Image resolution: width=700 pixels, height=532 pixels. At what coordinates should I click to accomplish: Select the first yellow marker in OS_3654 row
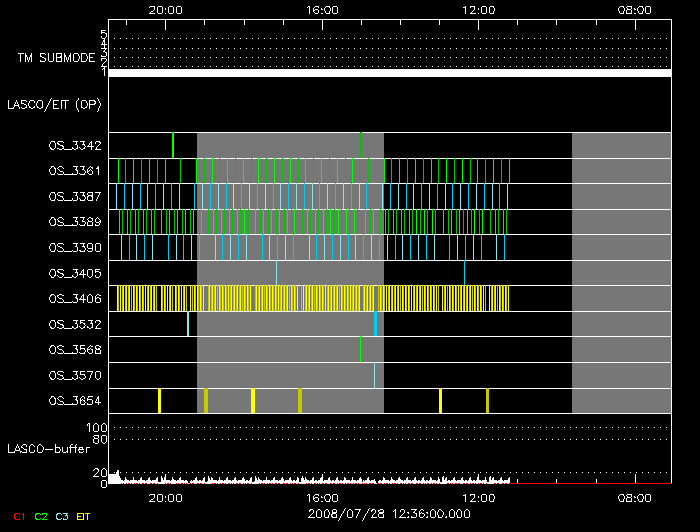click(159, 400)
